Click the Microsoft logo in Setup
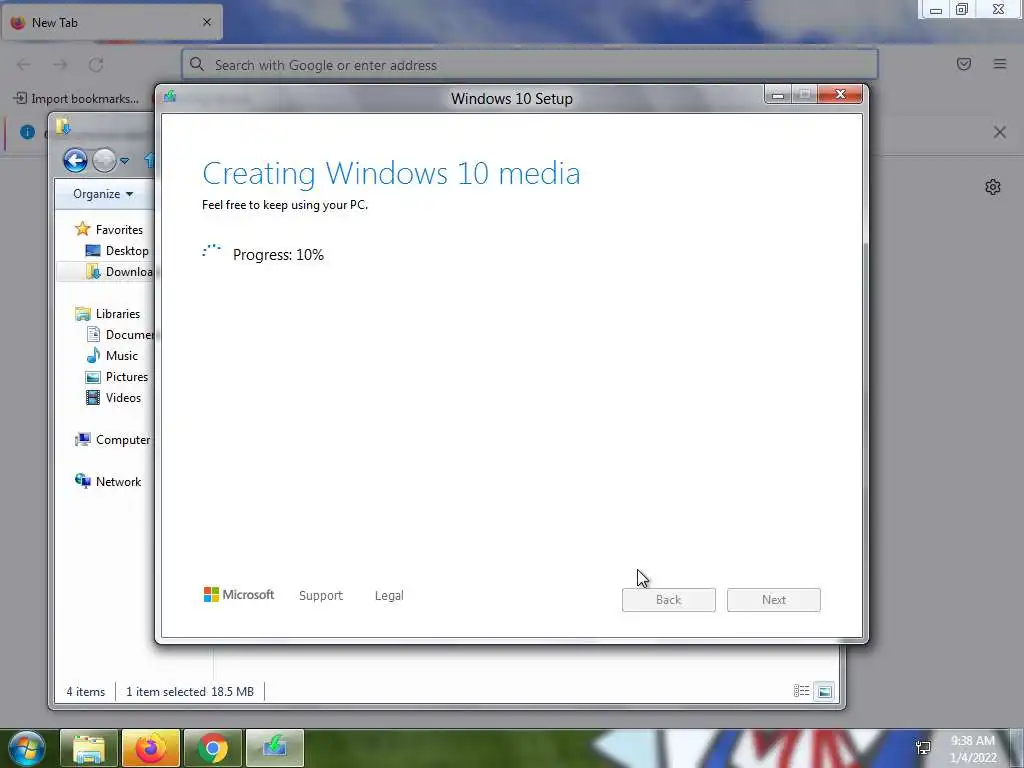Screen dimensions: 1024x768 point(239,594)
